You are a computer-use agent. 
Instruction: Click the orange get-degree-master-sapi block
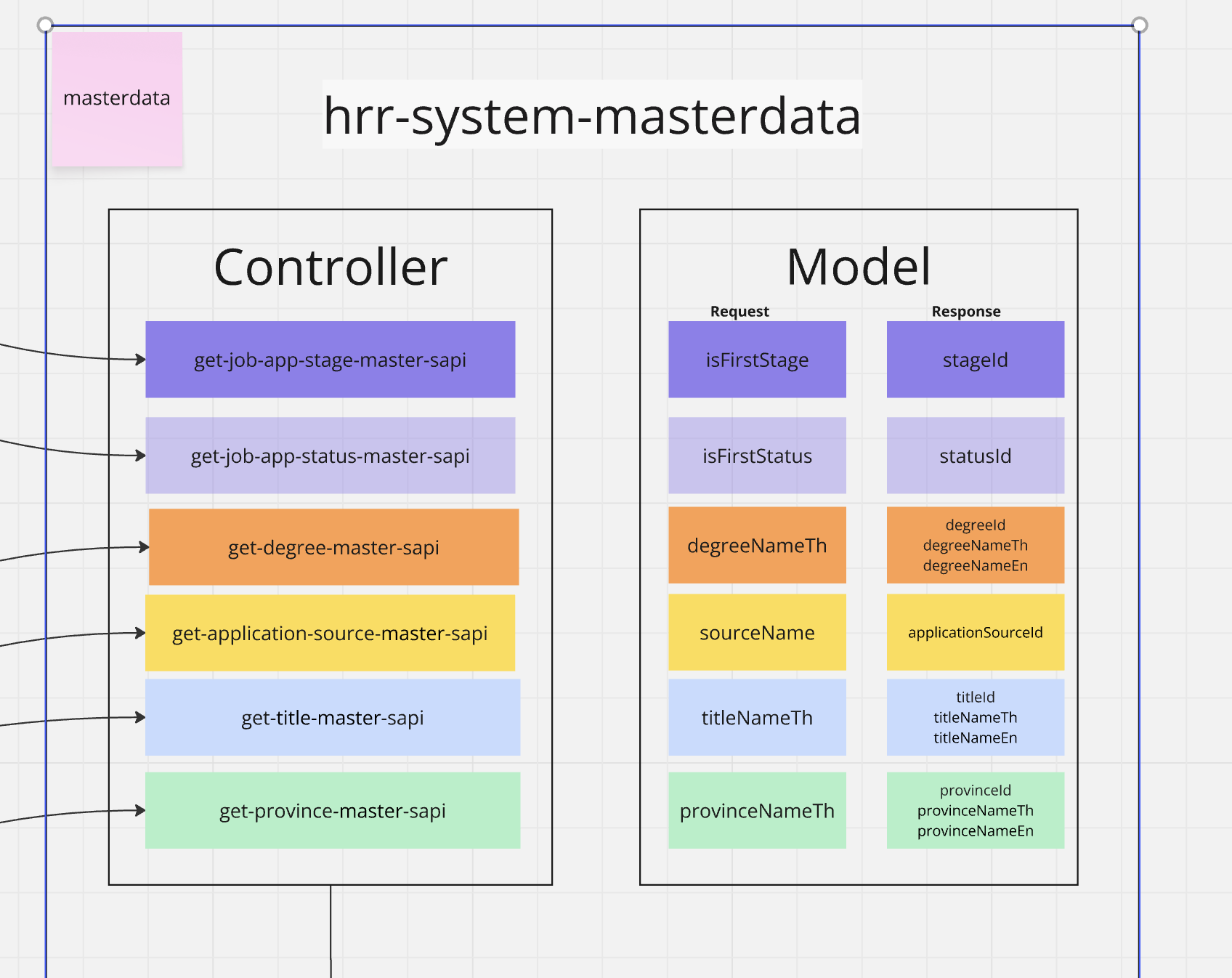(333, 547)
